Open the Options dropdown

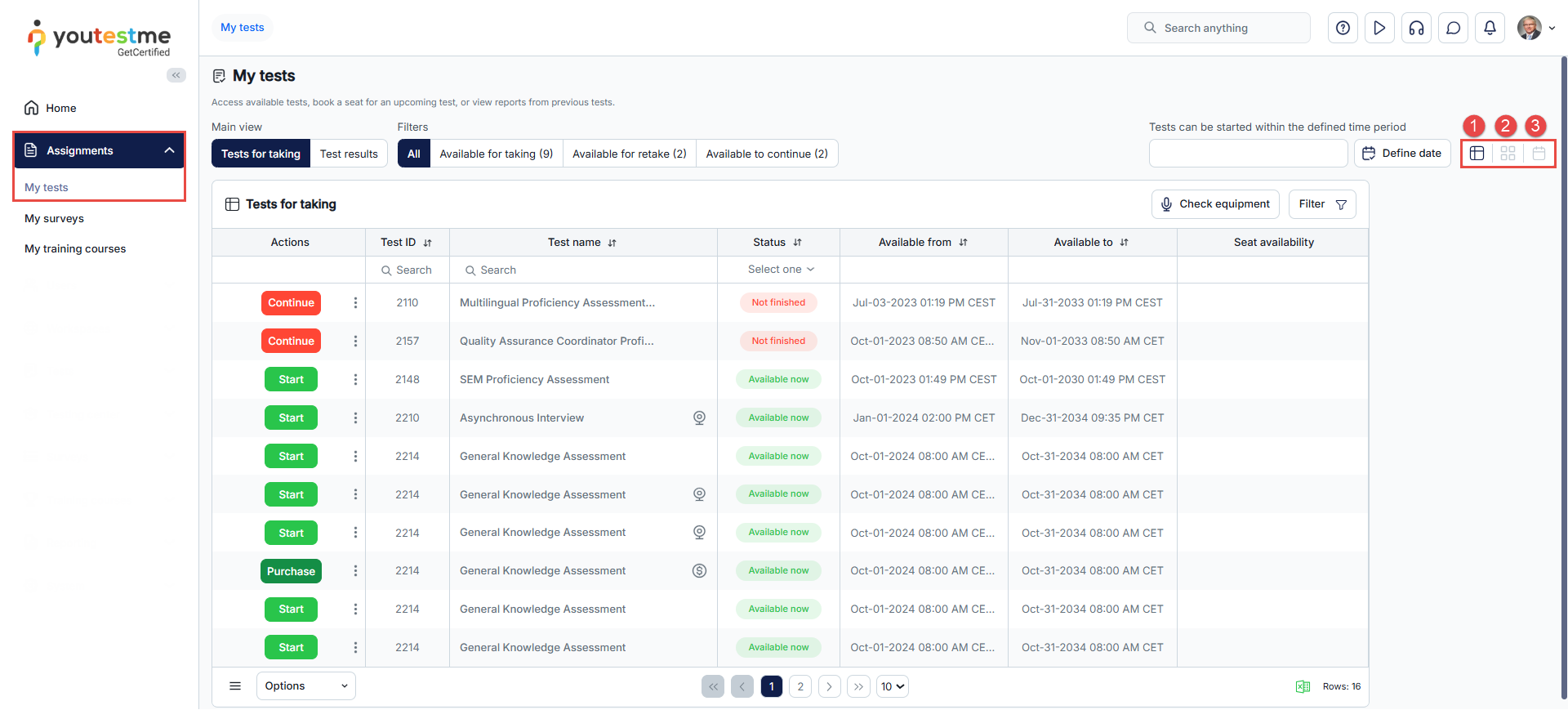[x=305, y=686]
